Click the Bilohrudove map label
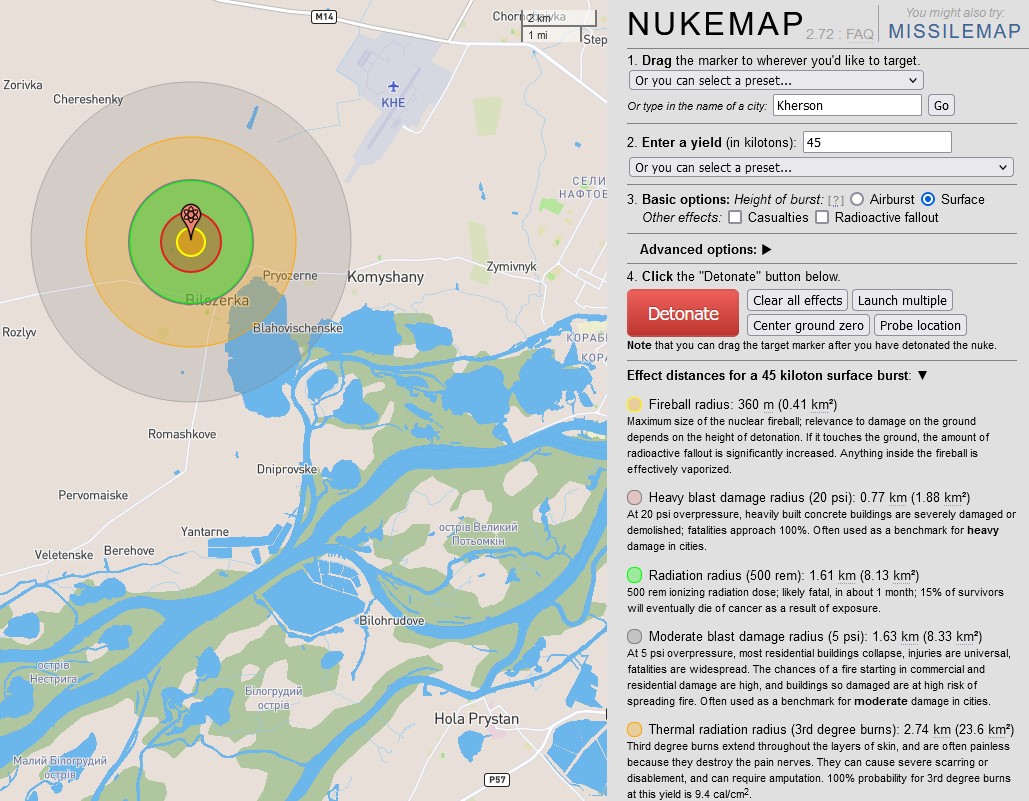The width and height of the screenshot is (1029, 801). pyautogui.click(x=392, y=621)
